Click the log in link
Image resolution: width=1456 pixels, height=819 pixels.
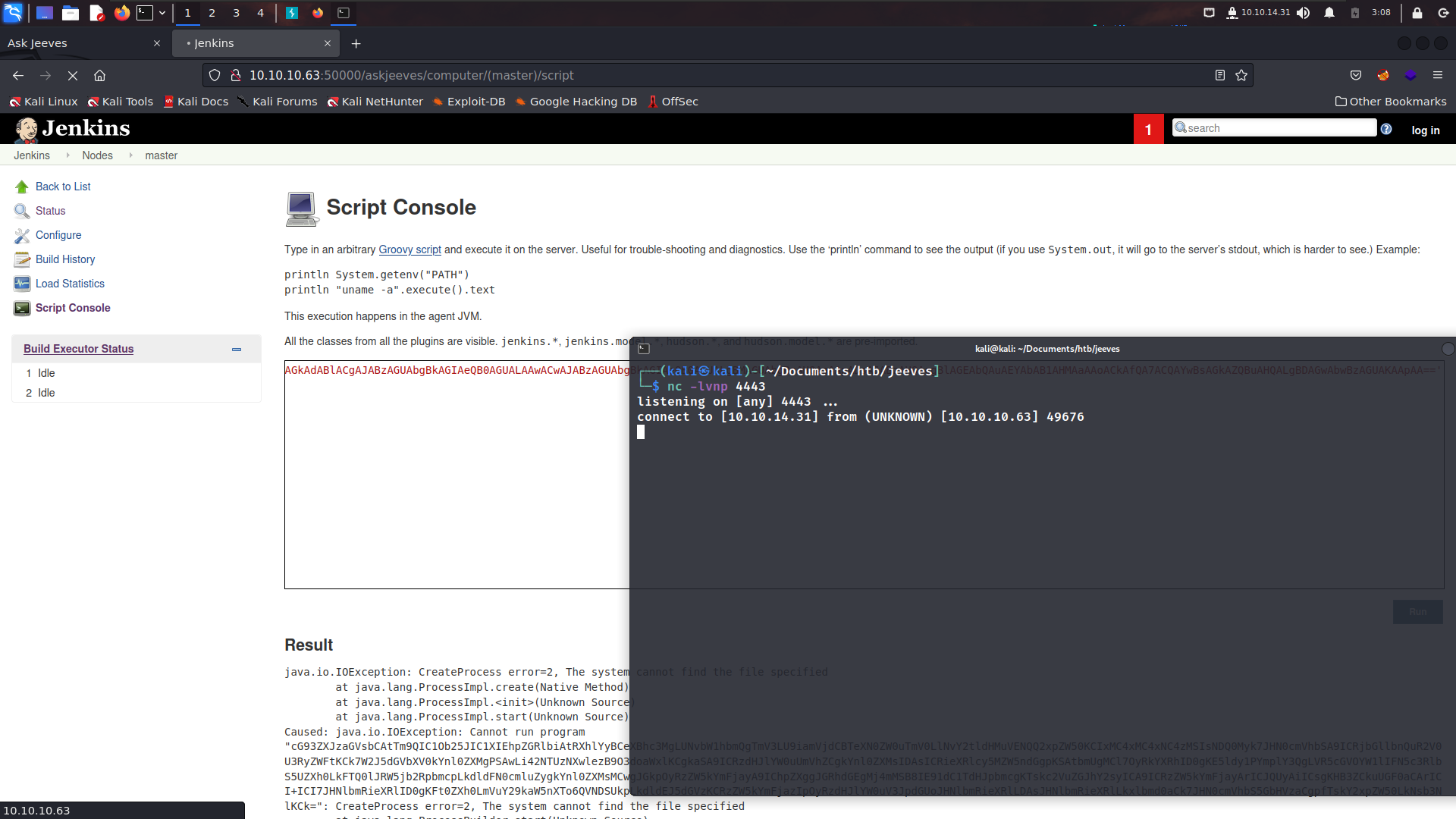pos(1425,130)
